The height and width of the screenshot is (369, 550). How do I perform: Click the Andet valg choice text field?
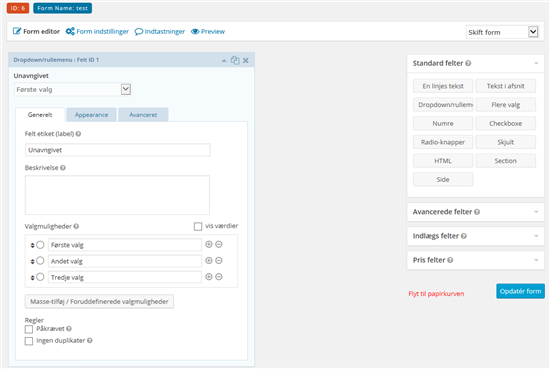(x=125, y=261)
